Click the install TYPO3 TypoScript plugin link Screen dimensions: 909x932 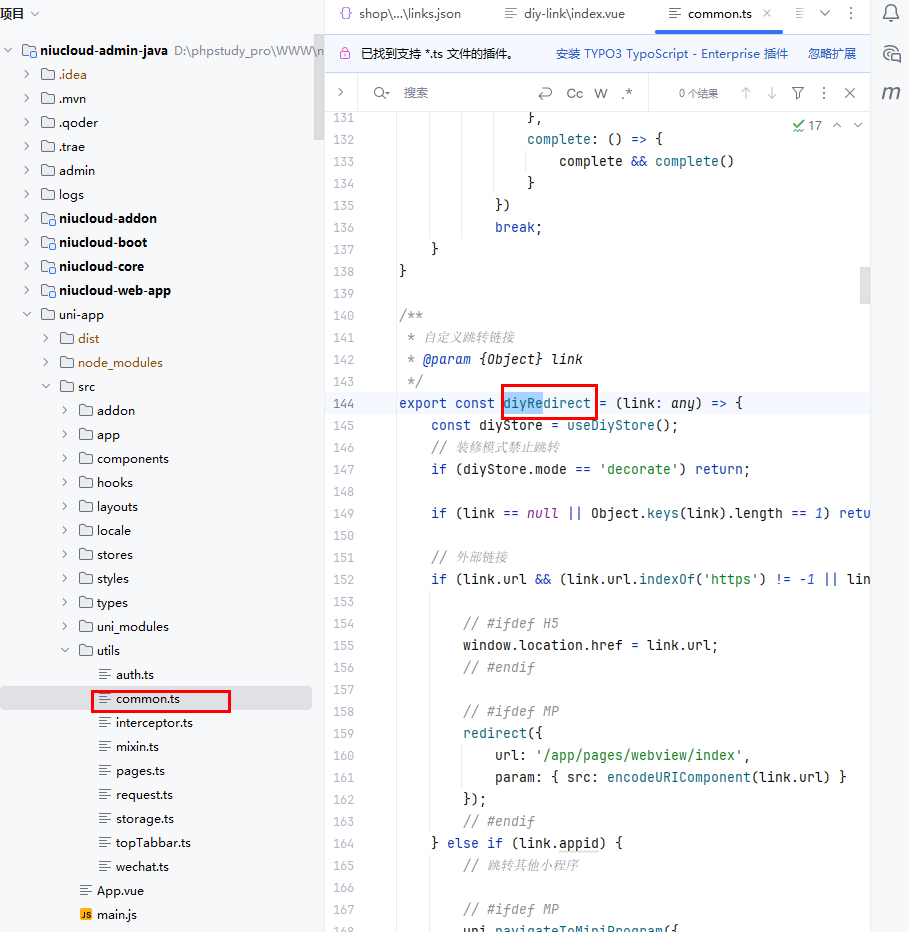[671, 54]
